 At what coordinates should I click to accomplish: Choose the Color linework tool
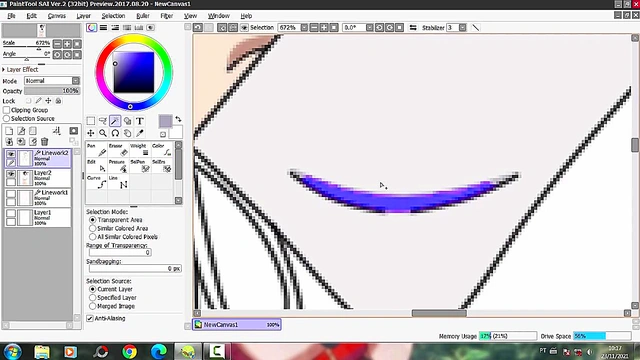[162, 150]
